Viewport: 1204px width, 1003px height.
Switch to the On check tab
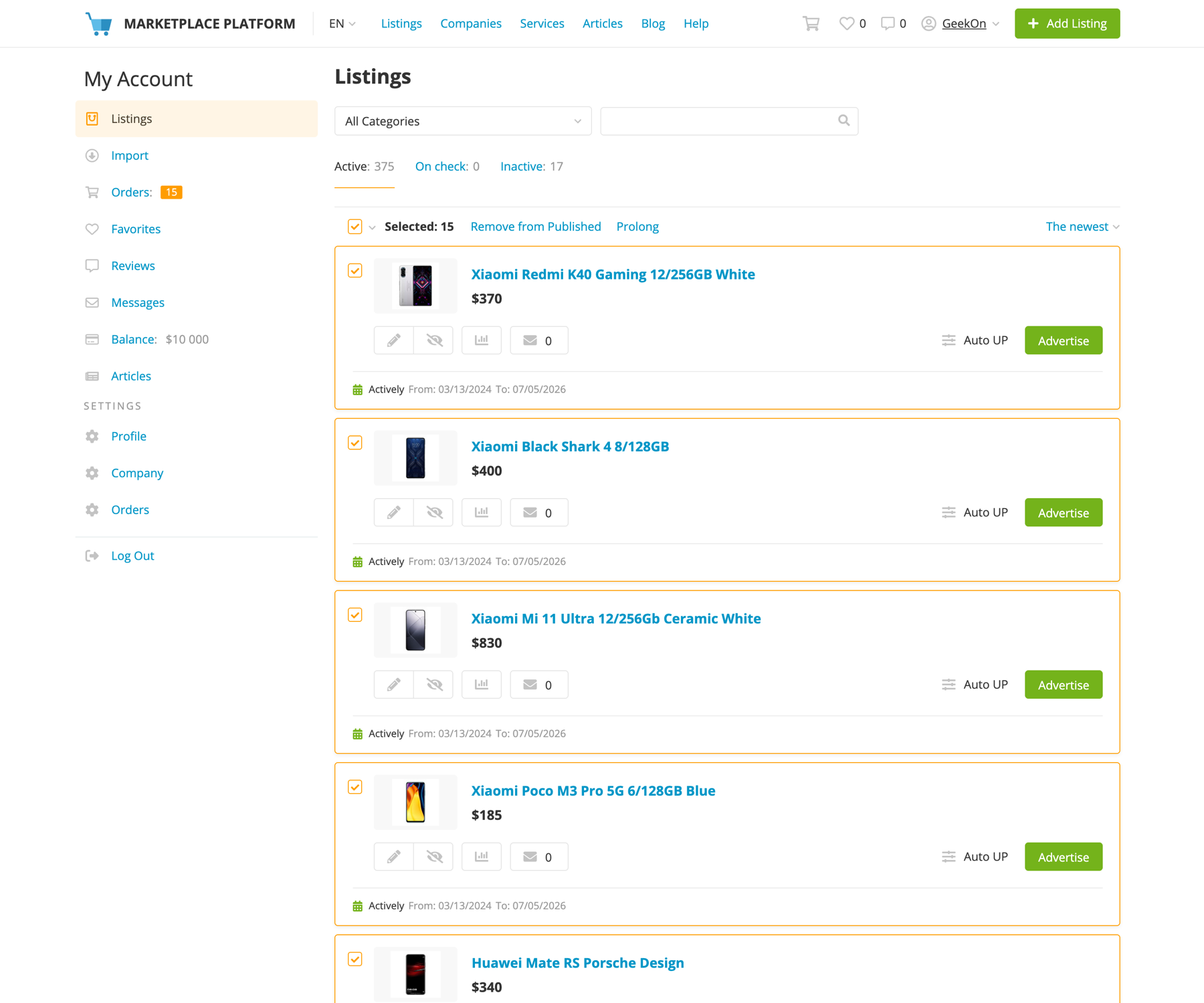coord(447,166)
